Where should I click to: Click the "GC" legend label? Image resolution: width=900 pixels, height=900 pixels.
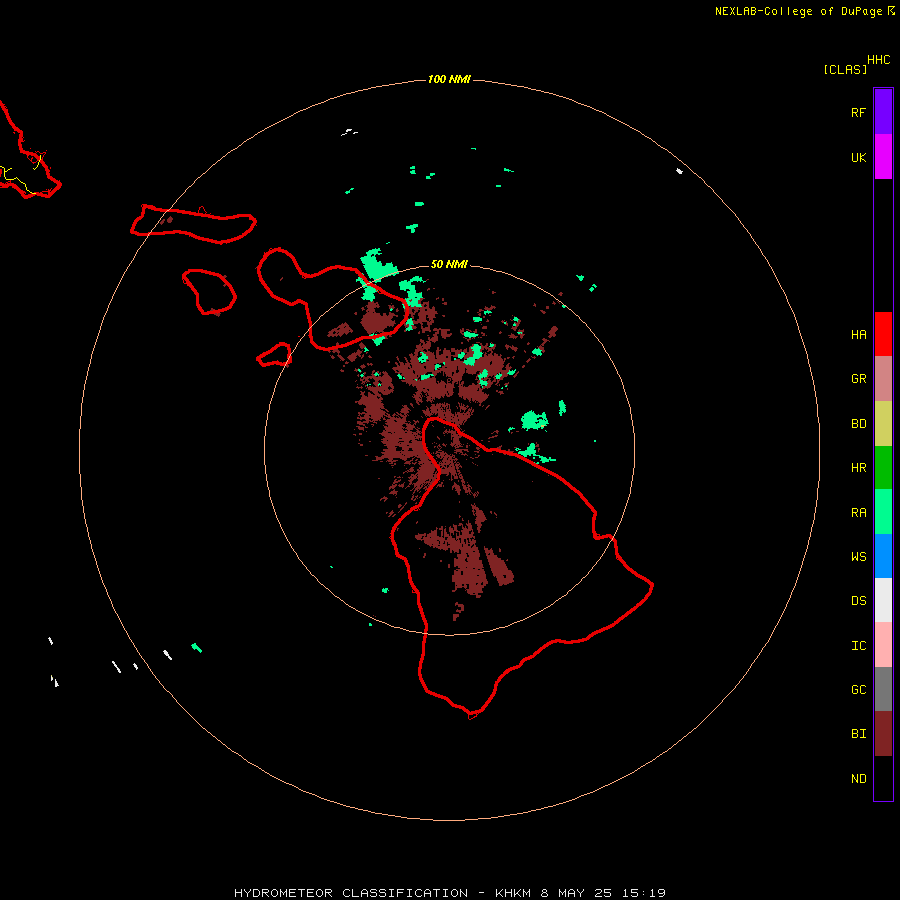pos(858,690)
